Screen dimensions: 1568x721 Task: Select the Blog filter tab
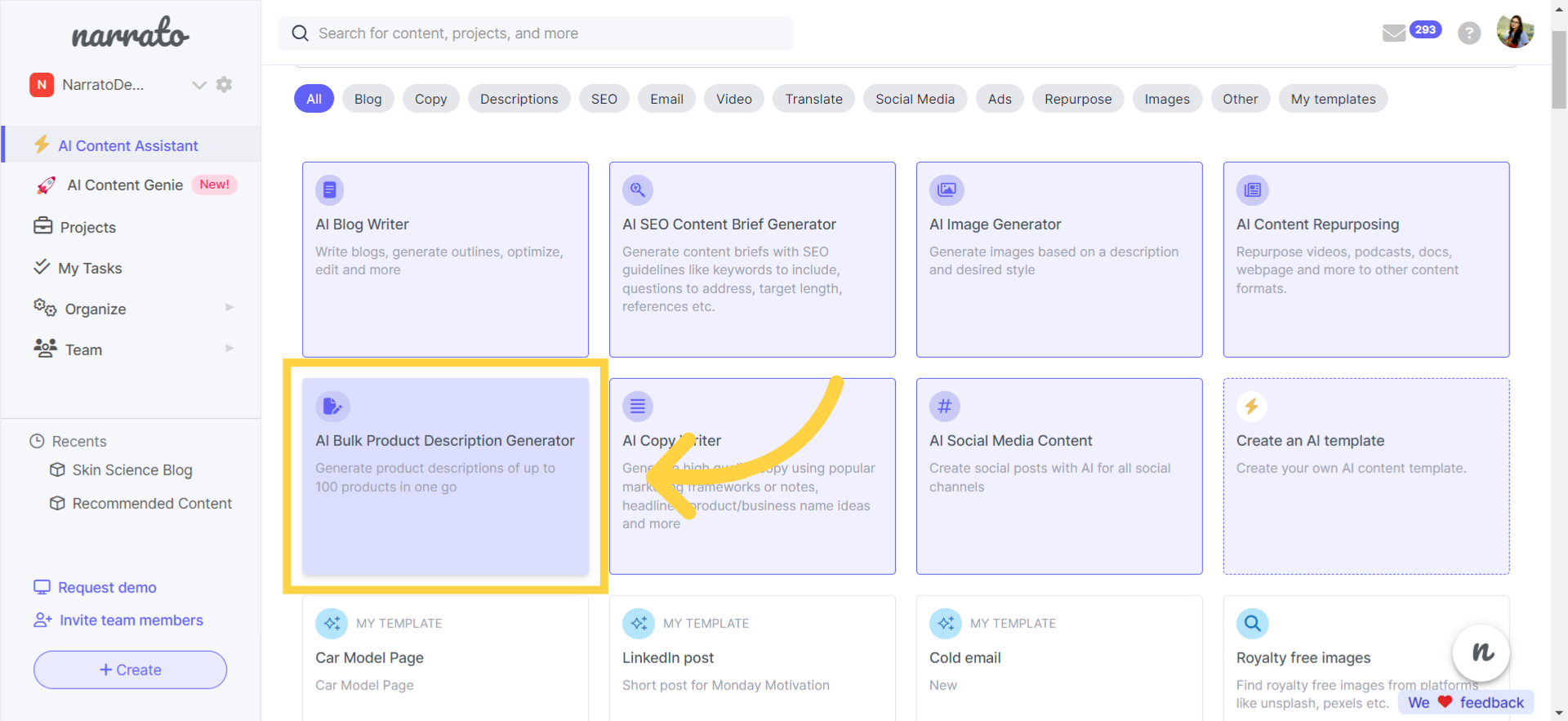[x=367, y=99]
